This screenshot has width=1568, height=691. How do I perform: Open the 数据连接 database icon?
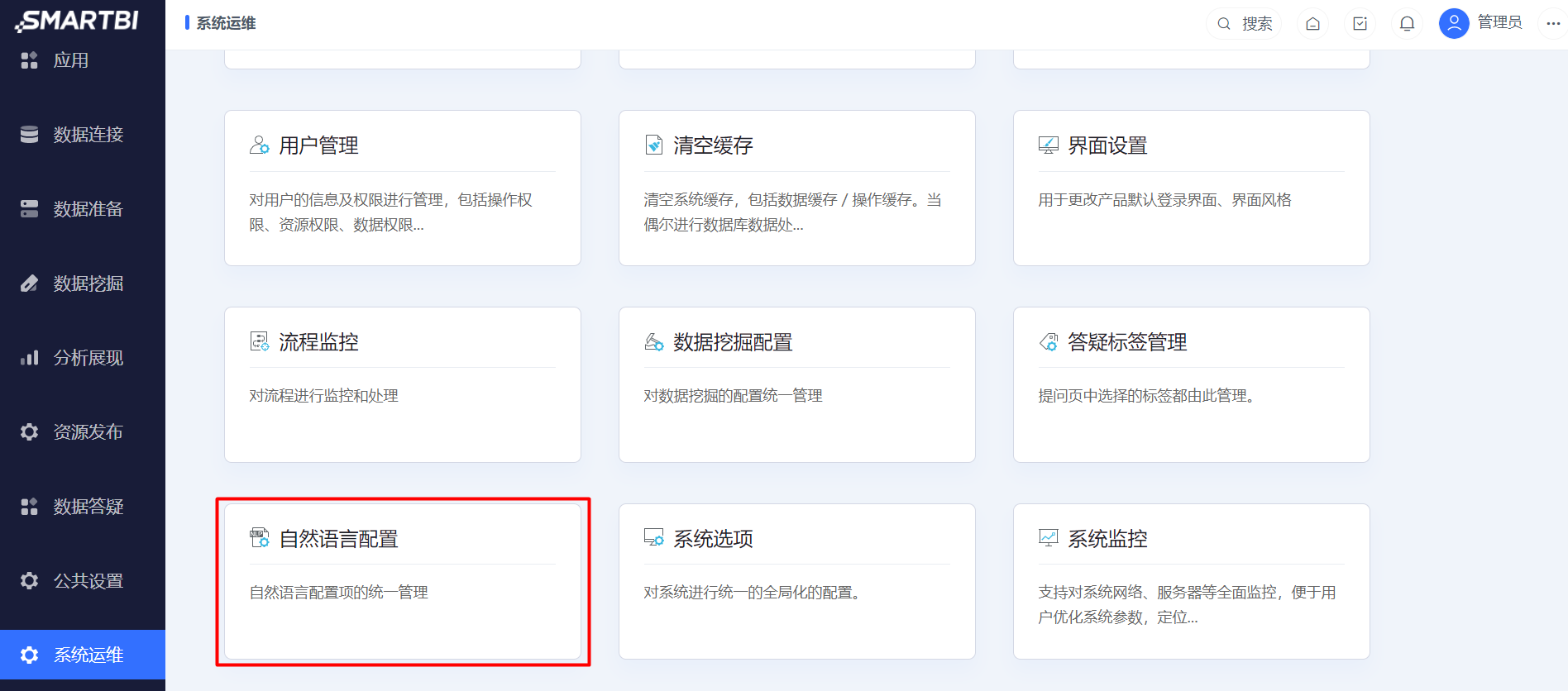coord(30,135)
